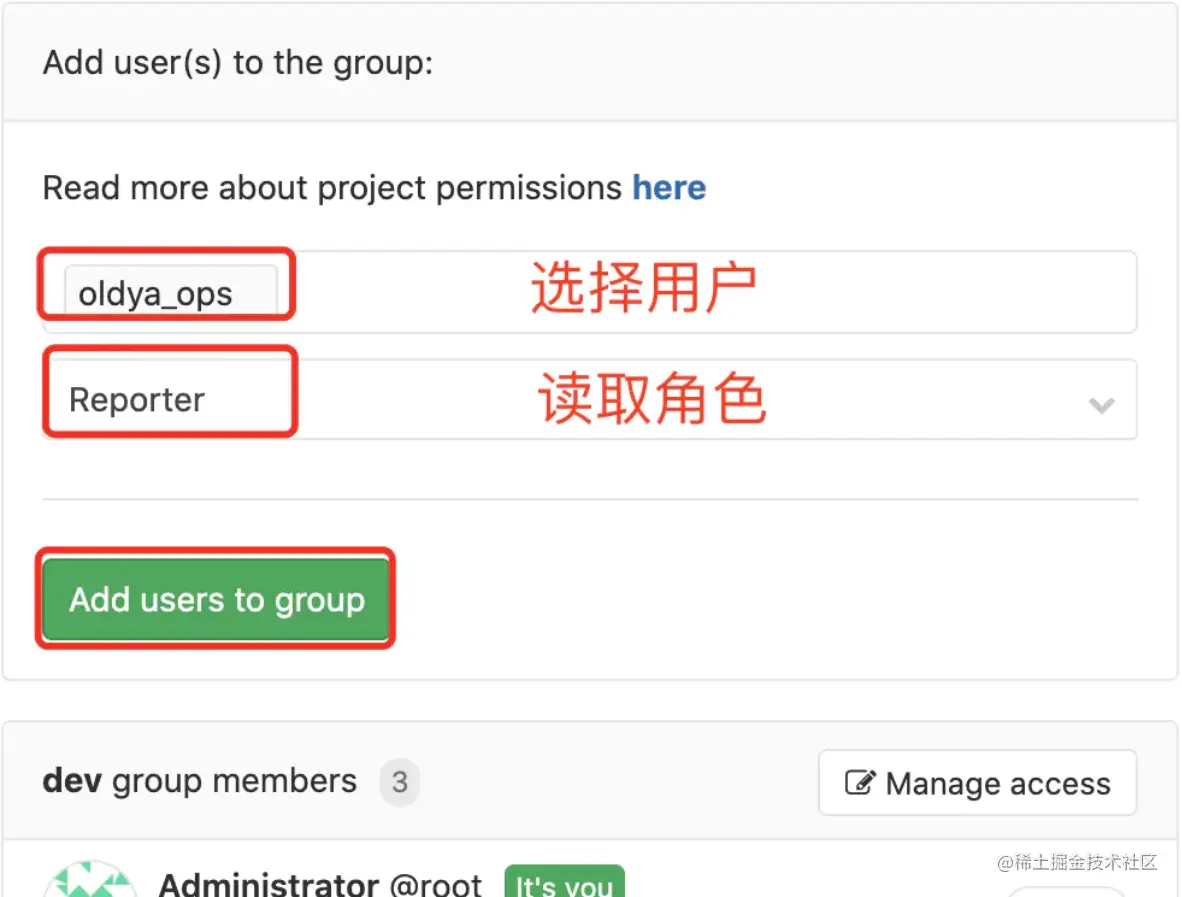Focus the user search input field
This screenshot has width=1182, height=897.
(700, 293)
